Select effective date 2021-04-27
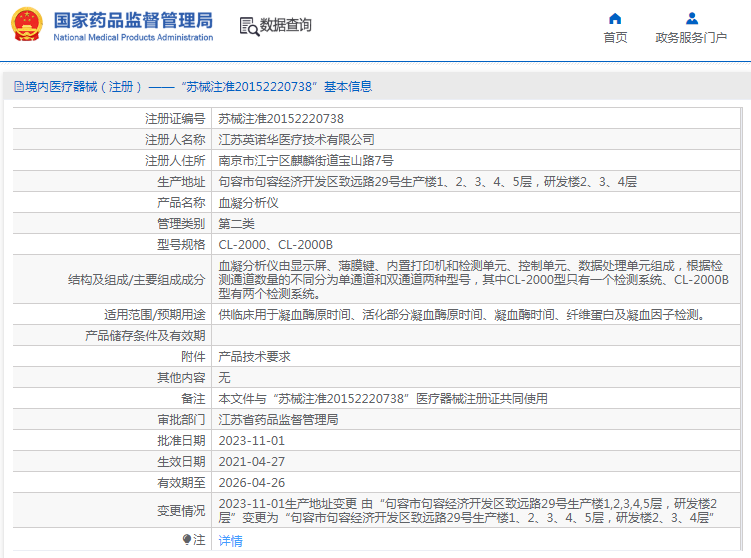 click(x=251, y=462)
